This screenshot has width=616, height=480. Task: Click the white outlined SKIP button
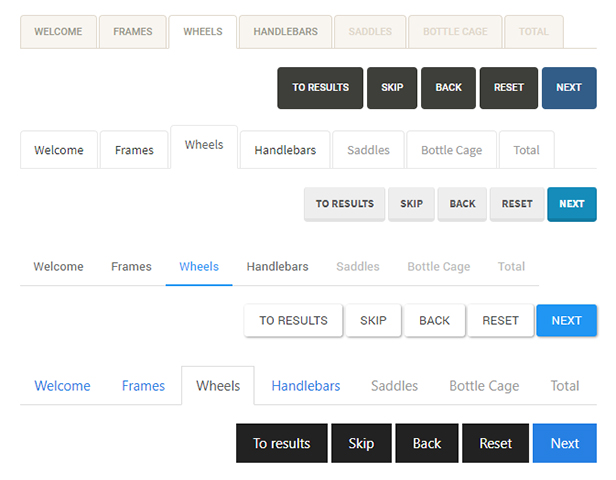pos(373,321)
